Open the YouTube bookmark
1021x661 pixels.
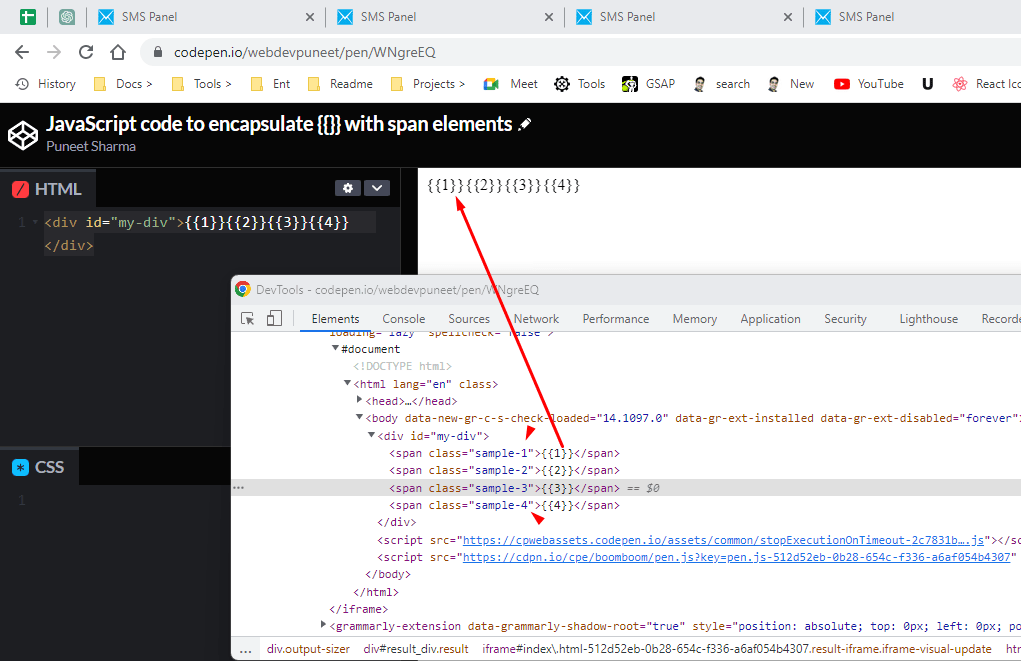pos(867,84)
